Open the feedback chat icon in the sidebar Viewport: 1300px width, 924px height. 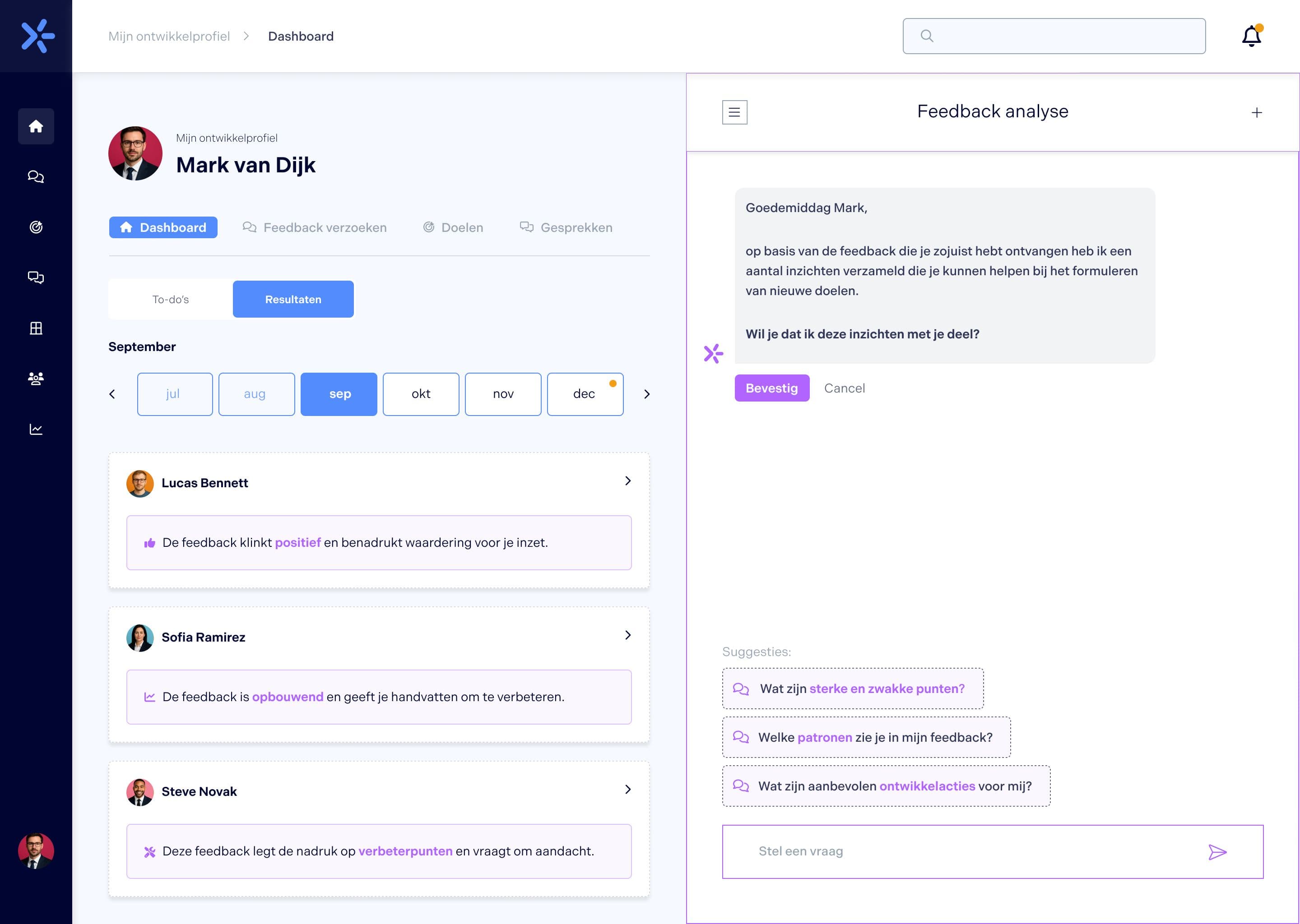36,176
